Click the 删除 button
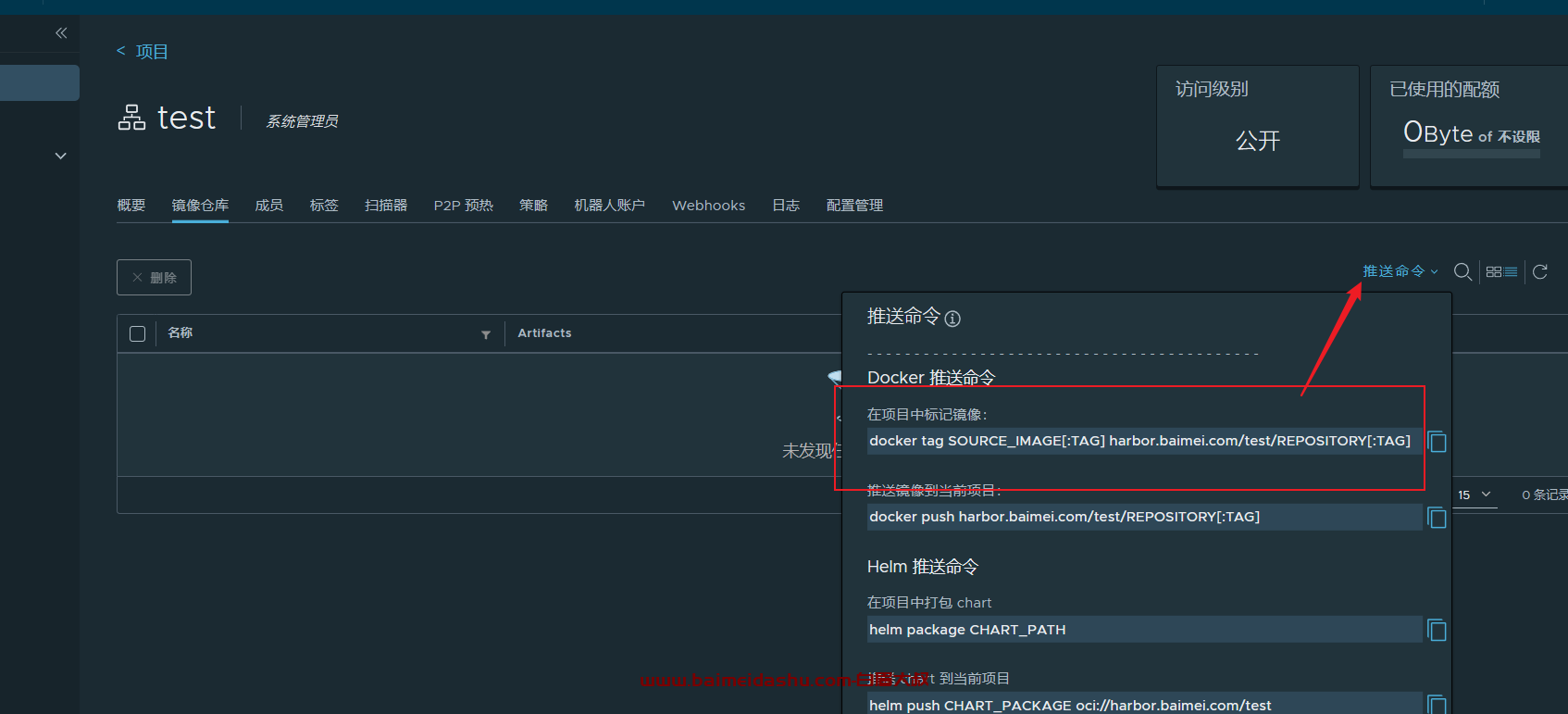Screen dimensions: 1568x714 [154, 277]
